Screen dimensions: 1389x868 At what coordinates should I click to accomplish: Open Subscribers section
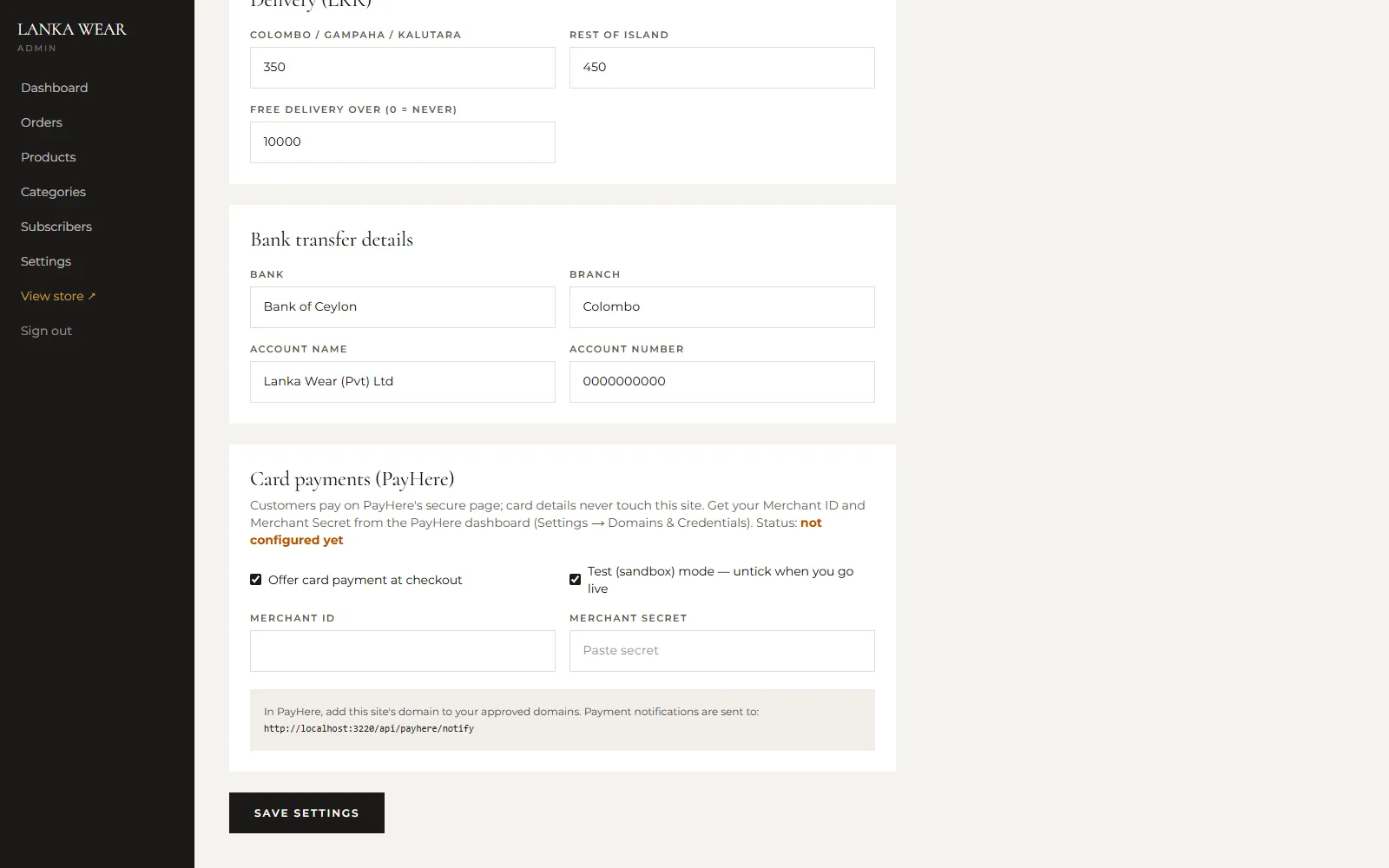pyautogui.click(x=56, y=227)
